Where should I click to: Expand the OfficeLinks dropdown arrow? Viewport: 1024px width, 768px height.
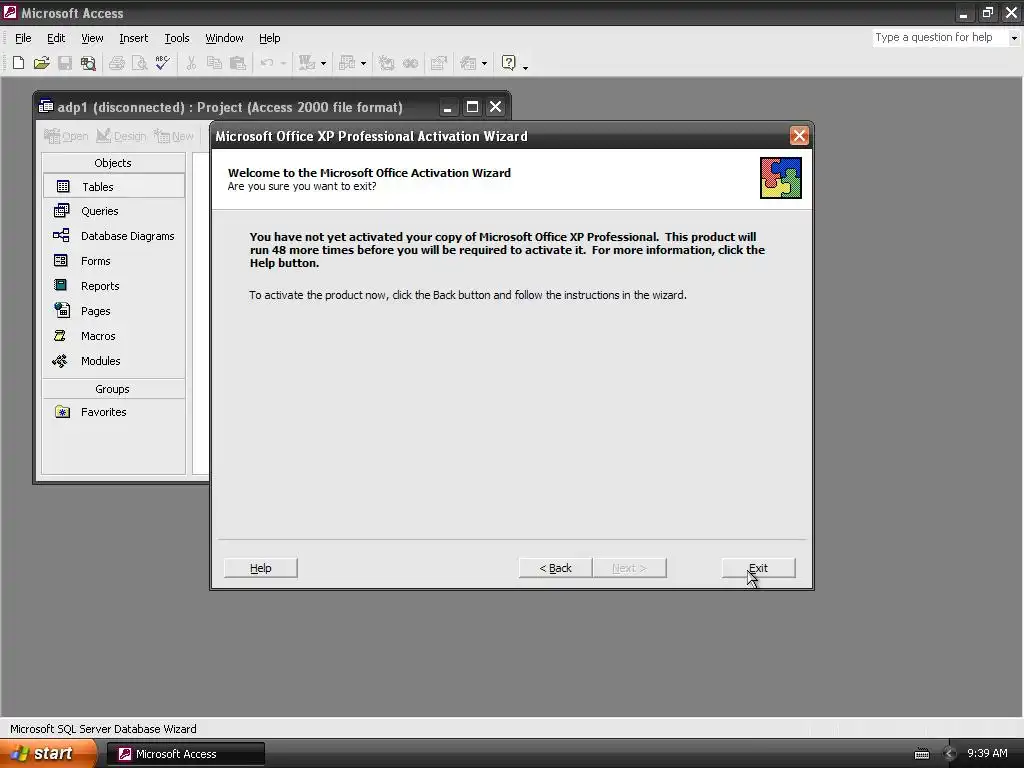[x=323, y=63]
